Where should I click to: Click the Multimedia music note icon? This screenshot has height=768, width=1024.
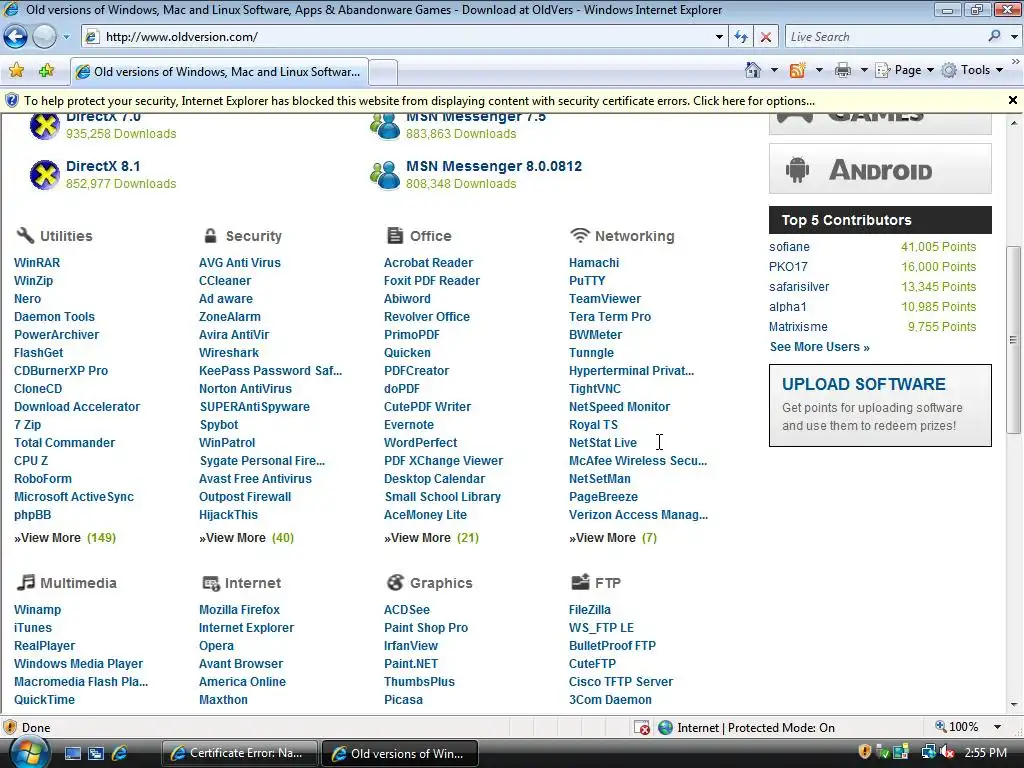pyautogui.click(x=25, y=582)
